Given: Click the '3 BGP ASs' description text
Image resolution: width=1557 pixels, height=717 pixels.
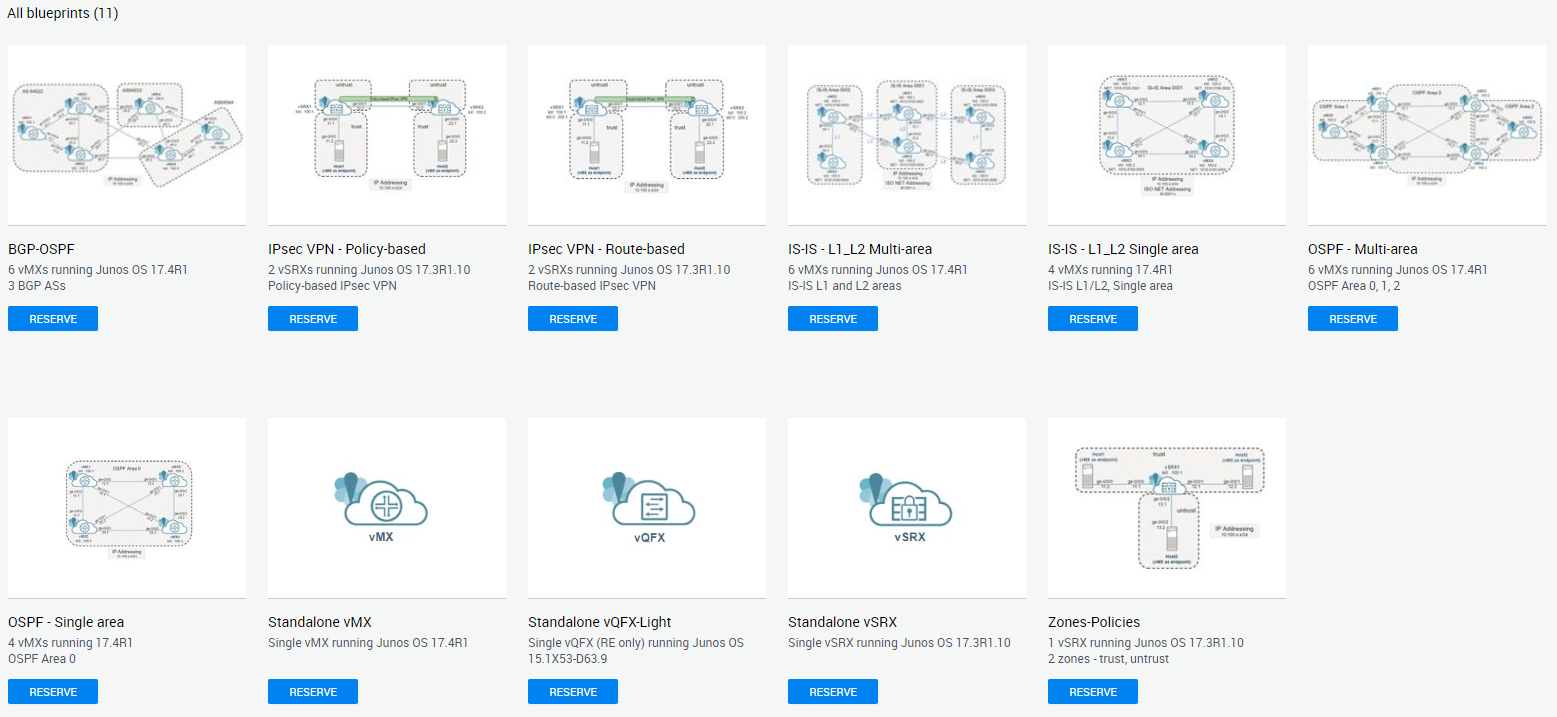Looking at the screenshot, I should pyautogui.click(x=38, y=286).
